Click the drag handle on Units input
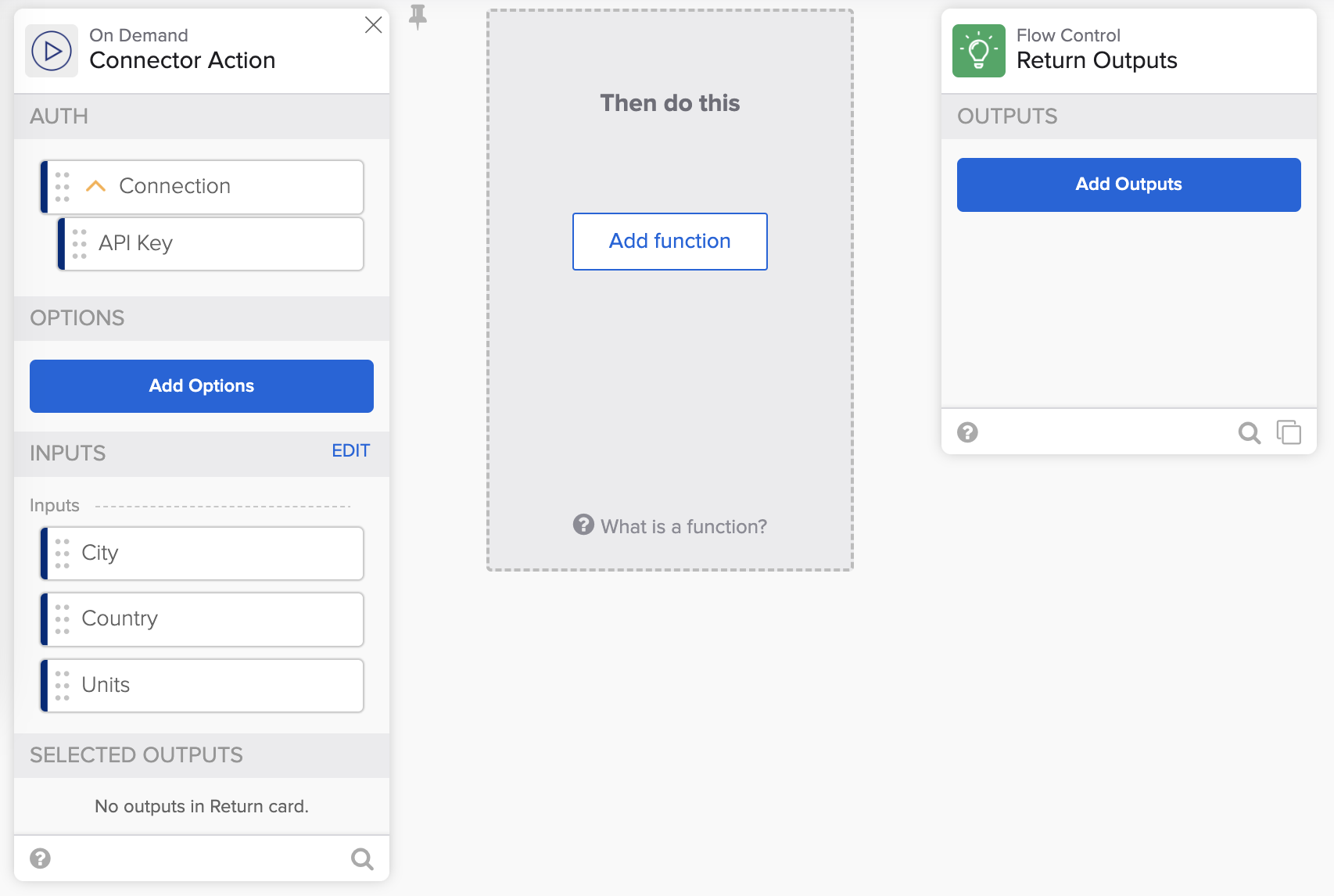This screenshot has height=896, width=1334. tap(63, 686)
